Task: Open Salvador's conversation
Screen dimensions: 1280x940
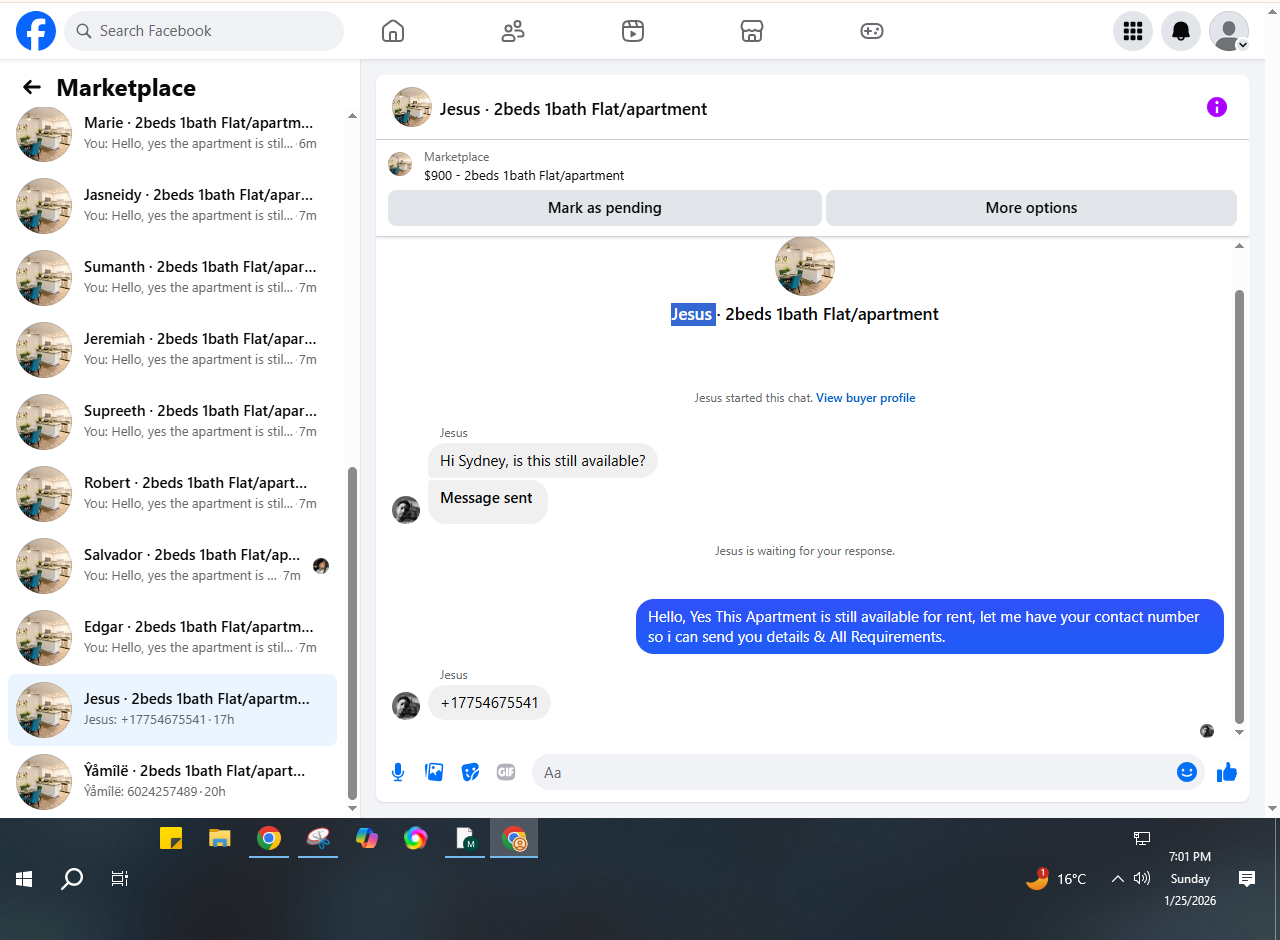Action: tap(172, 566)
